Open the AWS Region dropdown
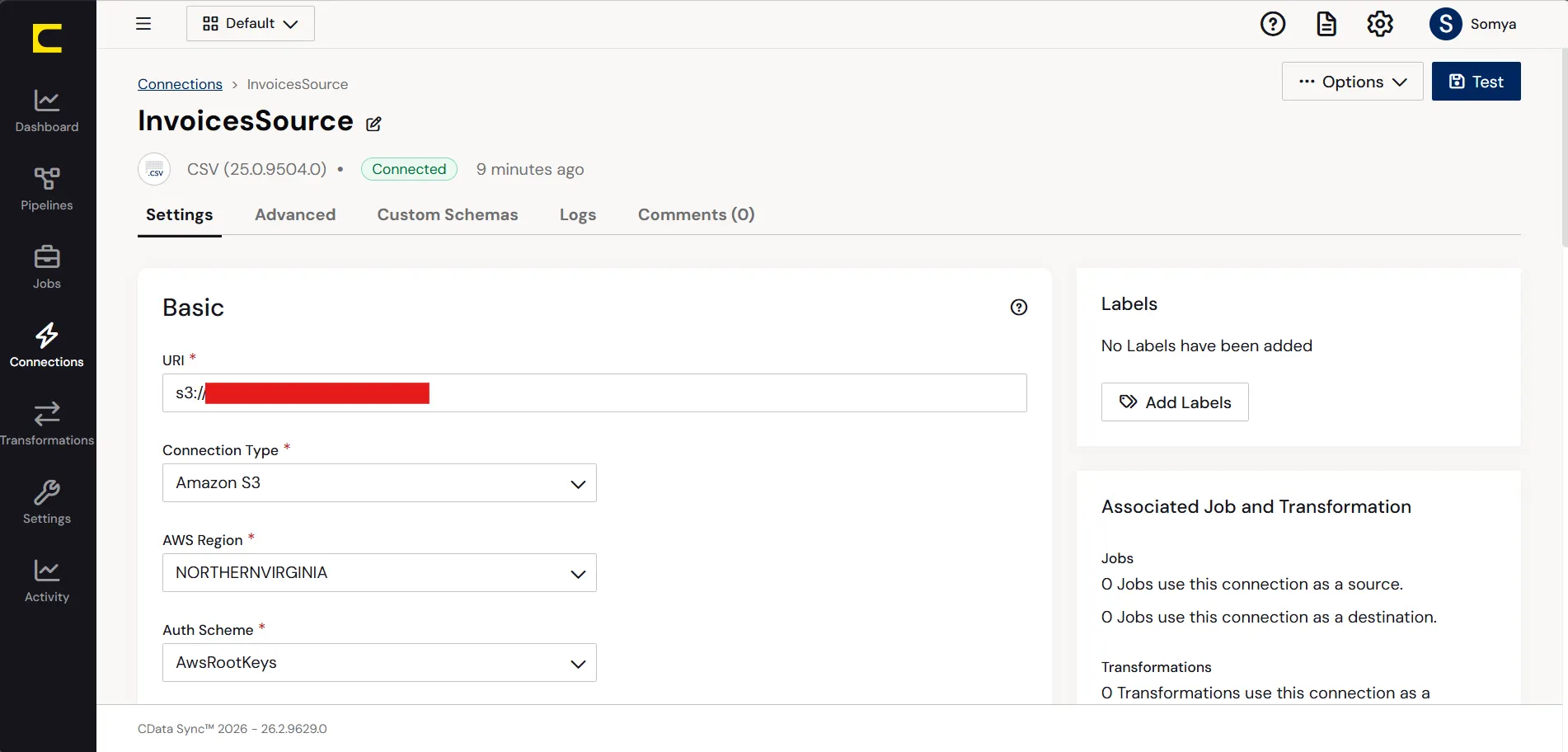This screenshot has width=1568, height=752. click(379, 573)
